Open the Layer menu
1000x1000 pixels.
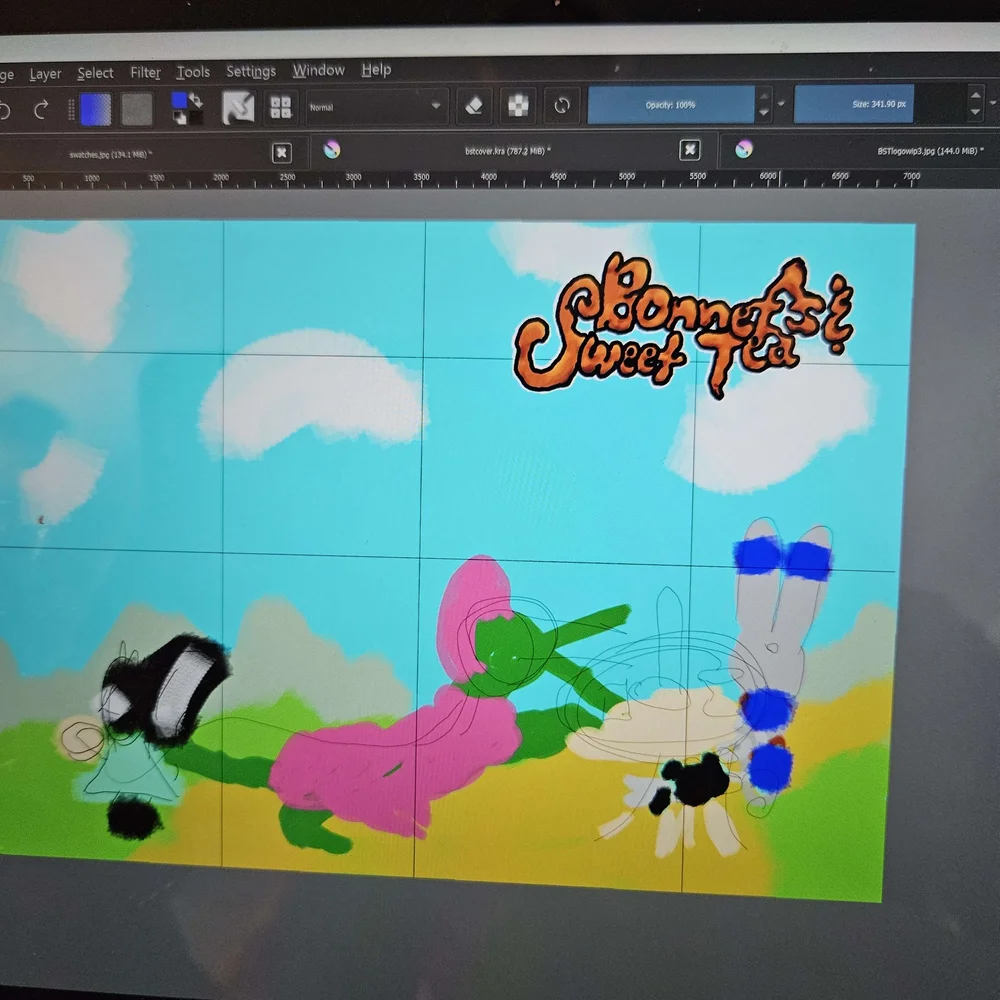(45, 74)
